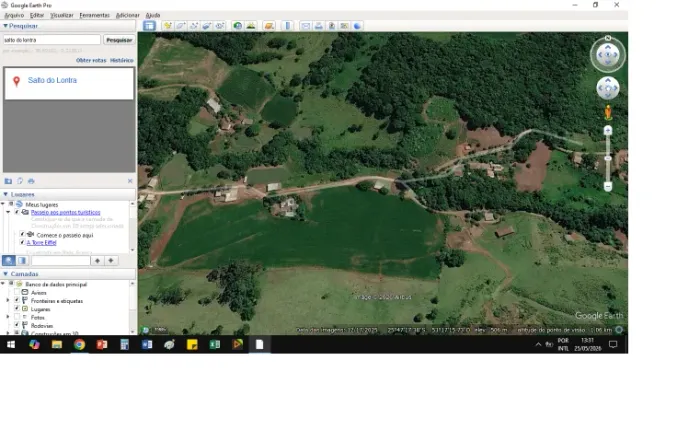Click the print icon in the toolbar
The width and height of the screenshot is (700, 442).
click(318, 26)
